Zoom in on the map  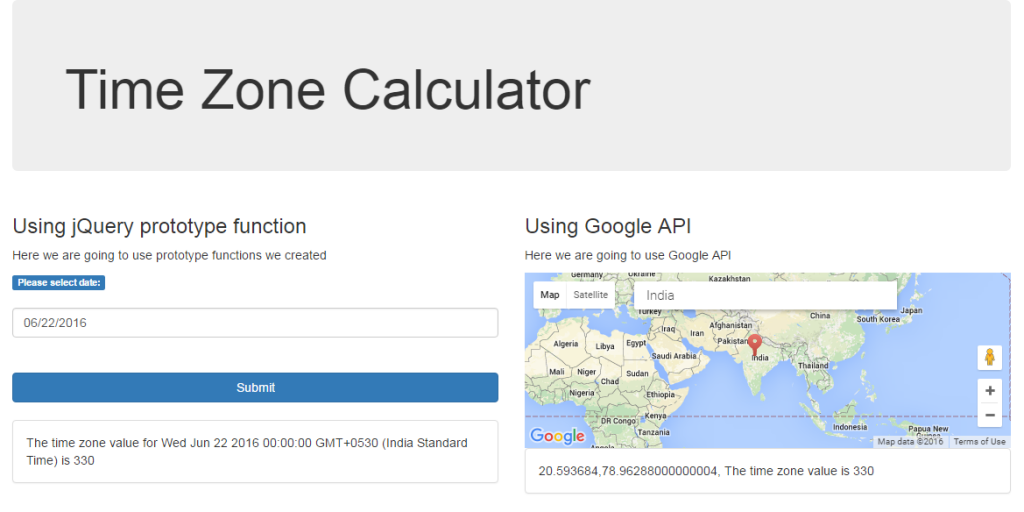[x=989, y=391]
